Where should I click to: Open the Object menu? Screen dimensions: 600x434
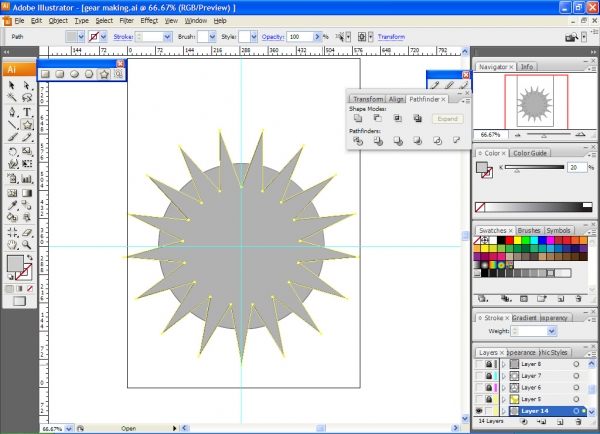pyautogui.click(x=58, y=21)
